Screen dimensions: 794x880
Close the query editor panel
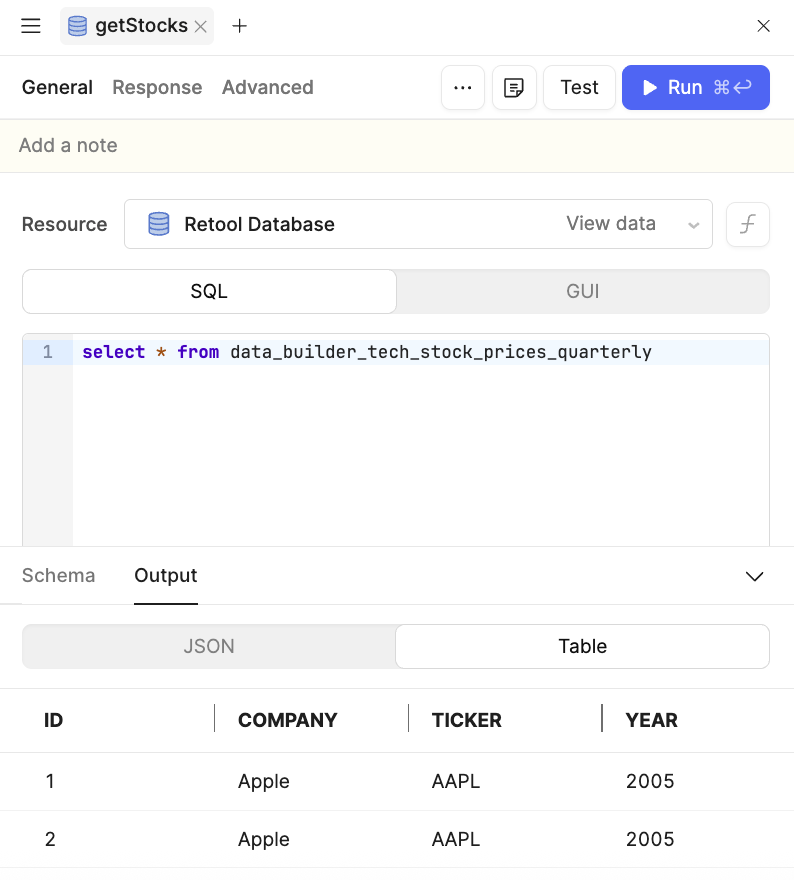click(x=763, y=26)
